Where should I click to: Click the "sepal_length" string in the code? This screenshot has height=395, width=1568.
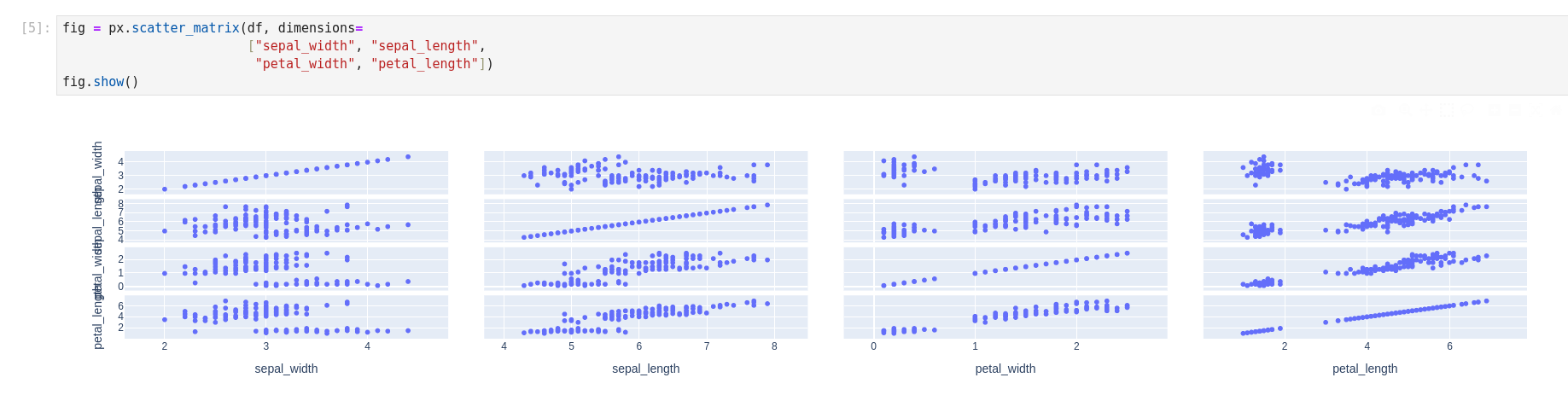pos(424,46)
